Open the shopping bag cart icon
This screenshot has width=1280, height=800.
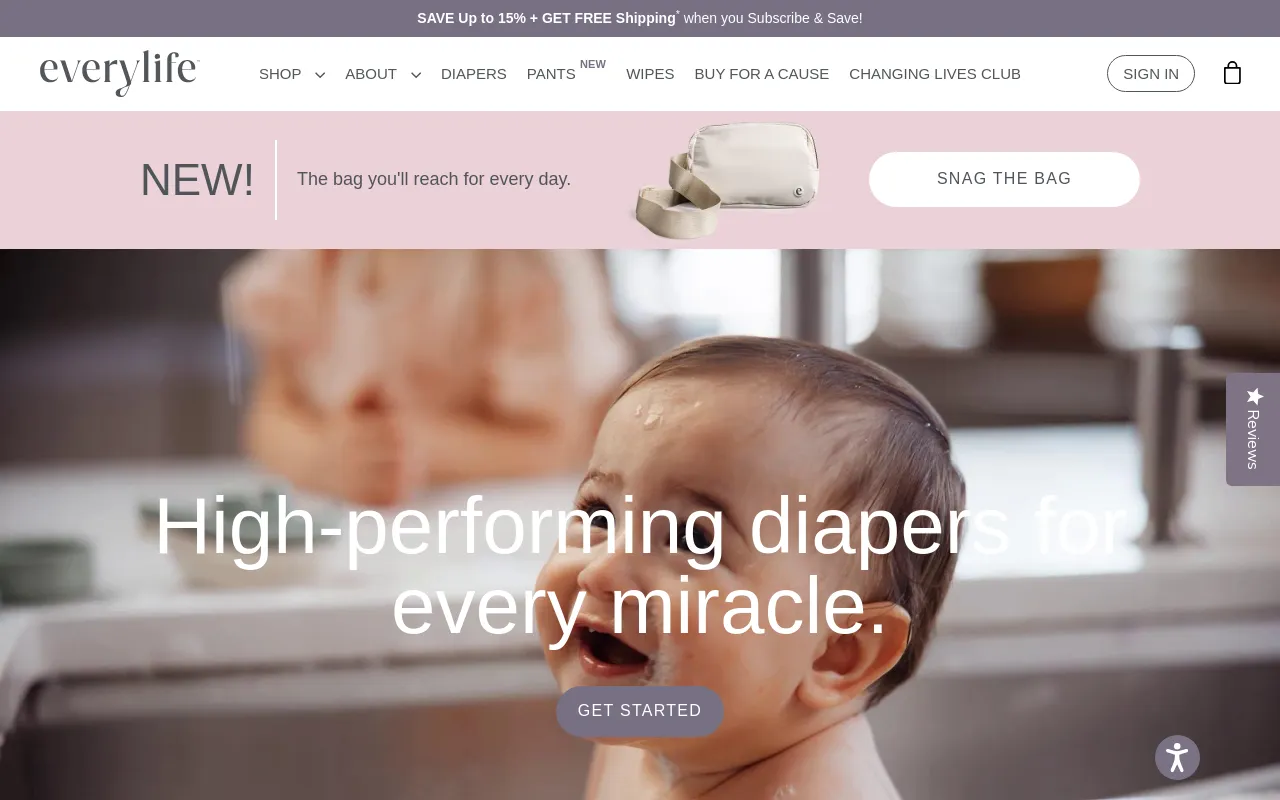click(1232, 73)
